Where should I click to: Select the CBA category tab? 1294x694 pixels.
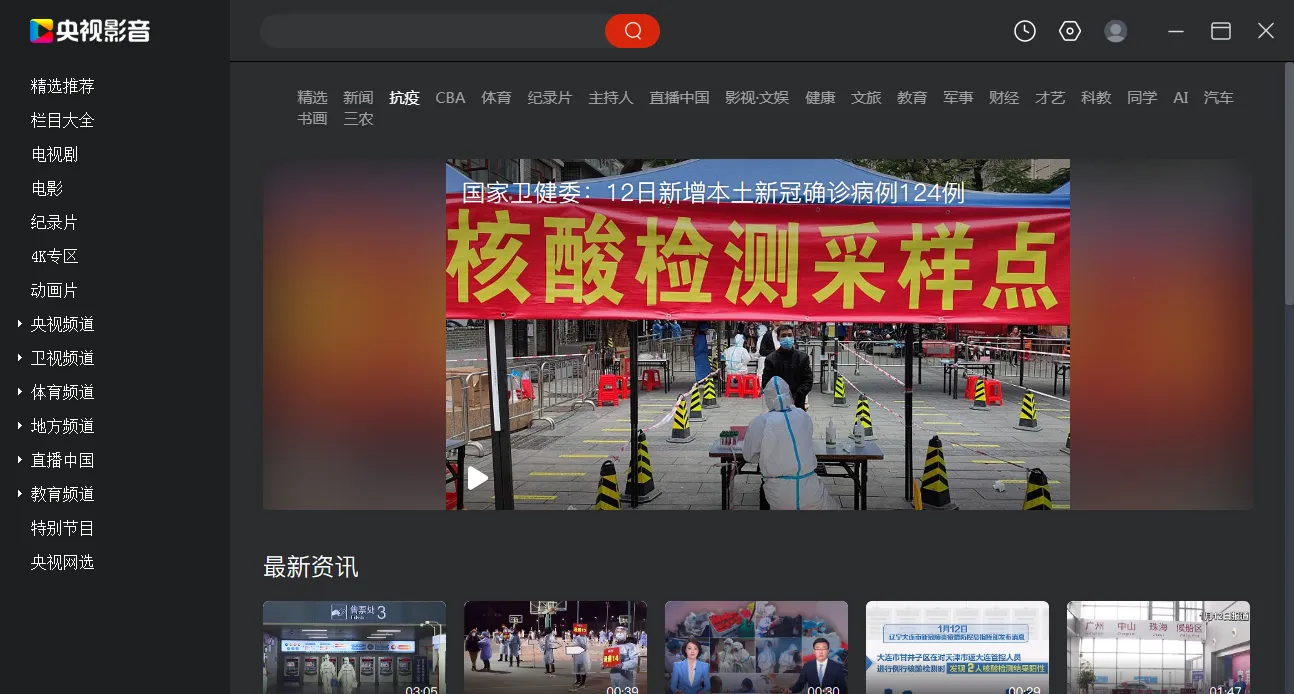[x=450, y=98]
